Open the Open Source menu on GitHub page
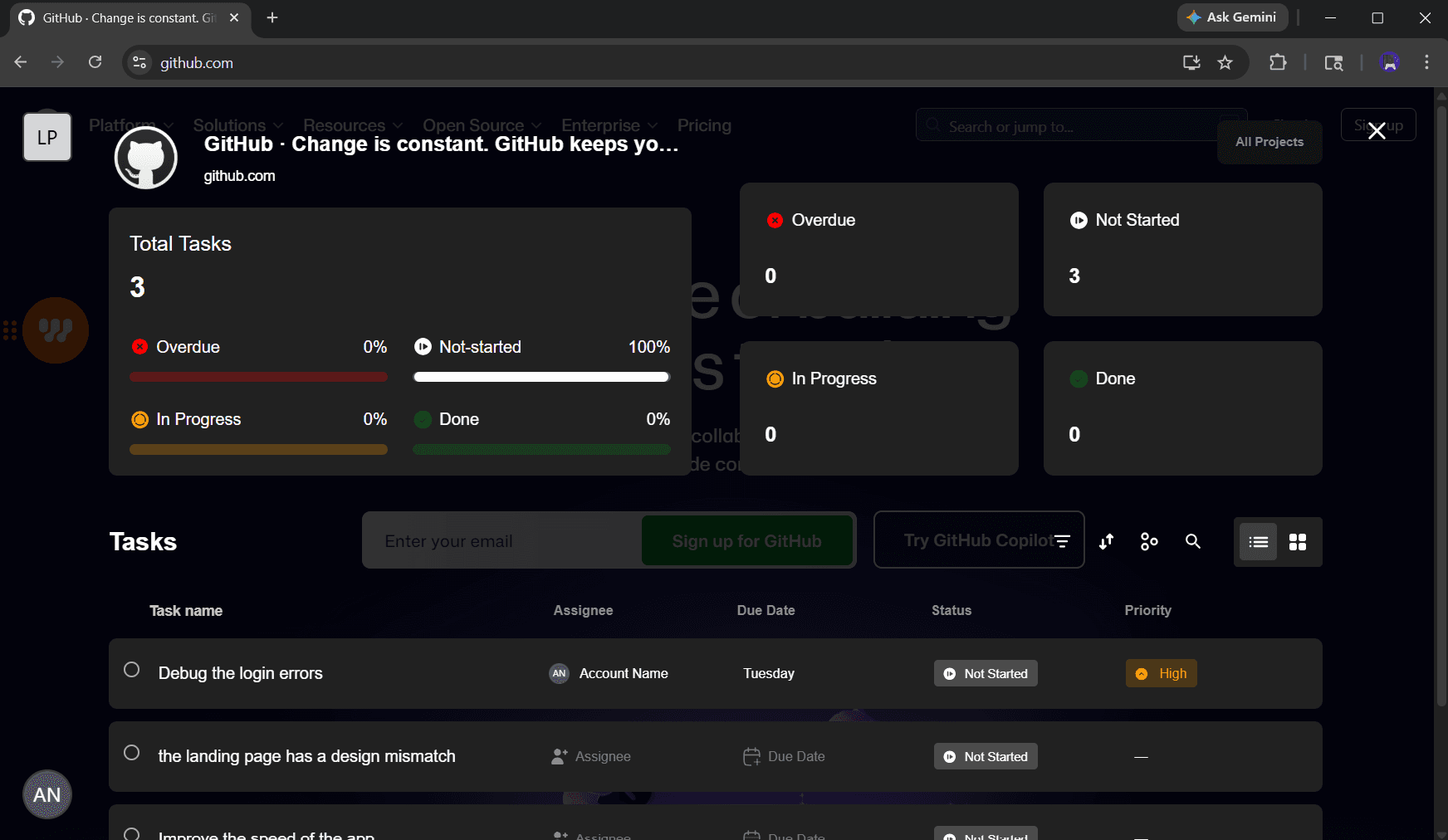The image size is (1448, 840). coord(482,125)
